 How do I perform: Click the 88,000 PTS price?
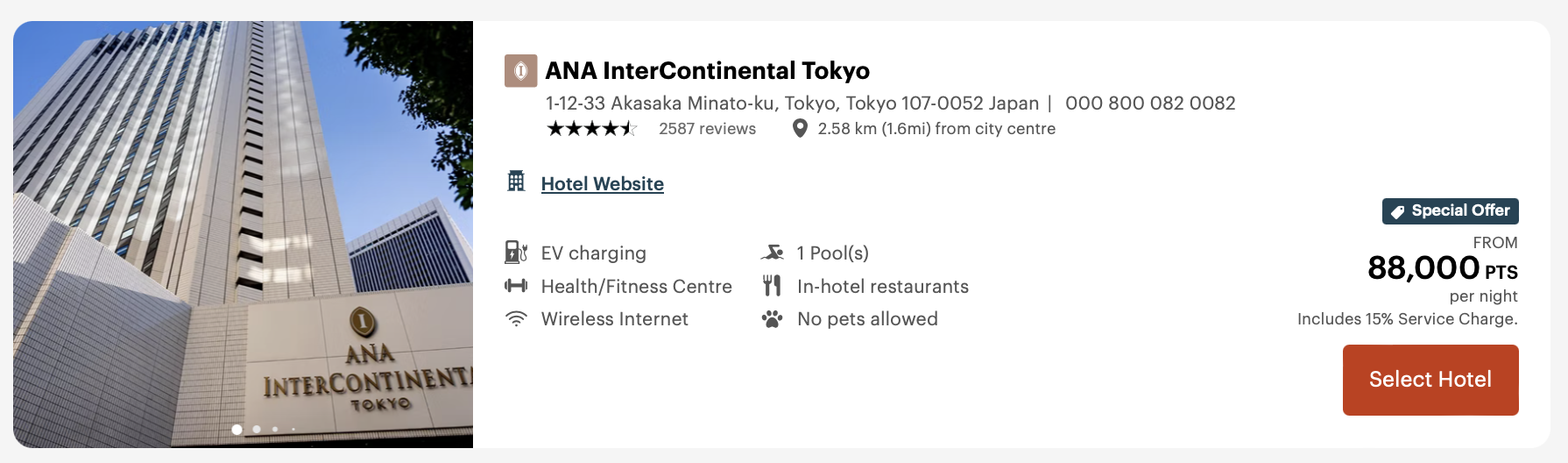(1442, 268)
